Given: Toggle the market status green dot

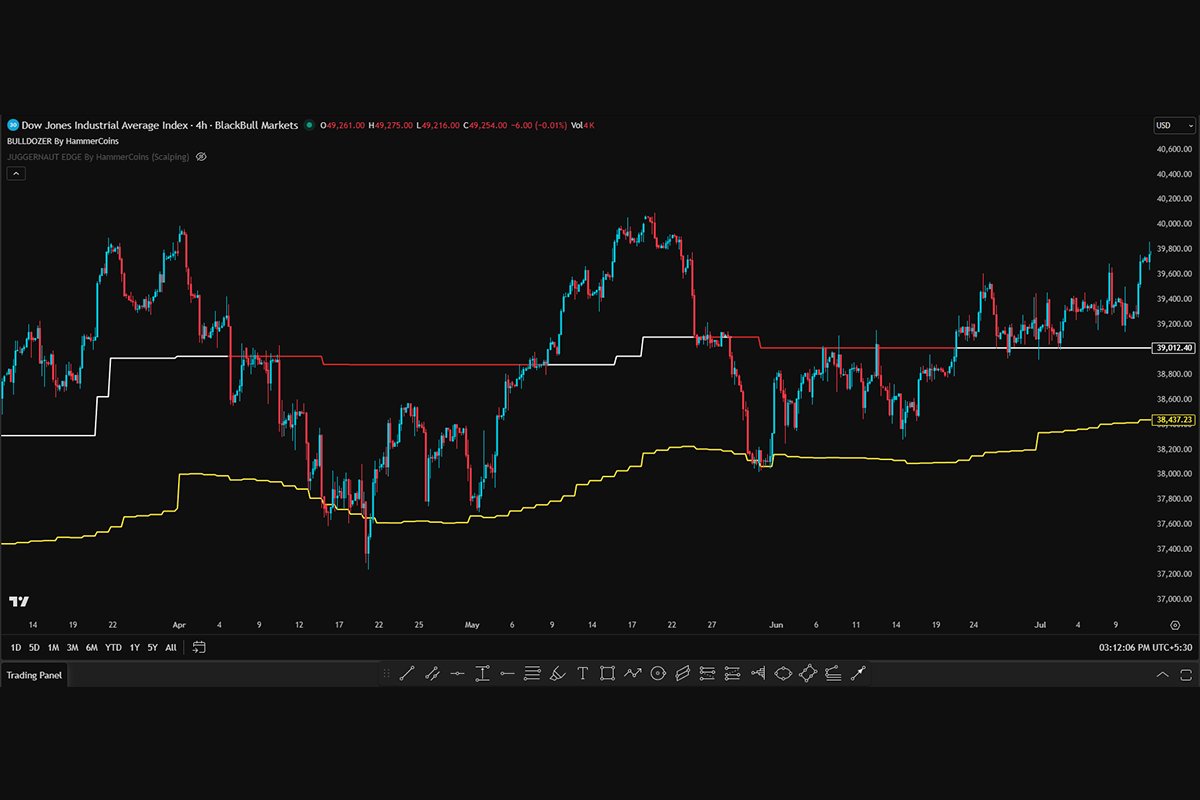Looking at the screenshot, I should click(x=310, y=125).
